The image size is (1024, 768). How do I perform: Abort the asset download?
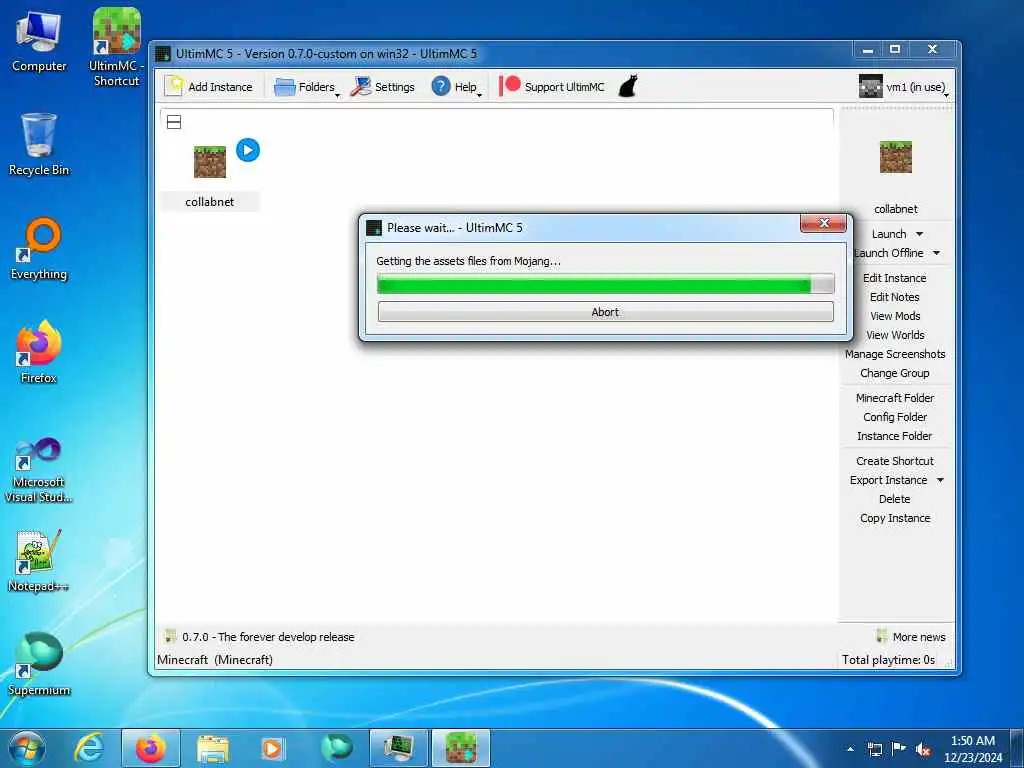(605, 312)
